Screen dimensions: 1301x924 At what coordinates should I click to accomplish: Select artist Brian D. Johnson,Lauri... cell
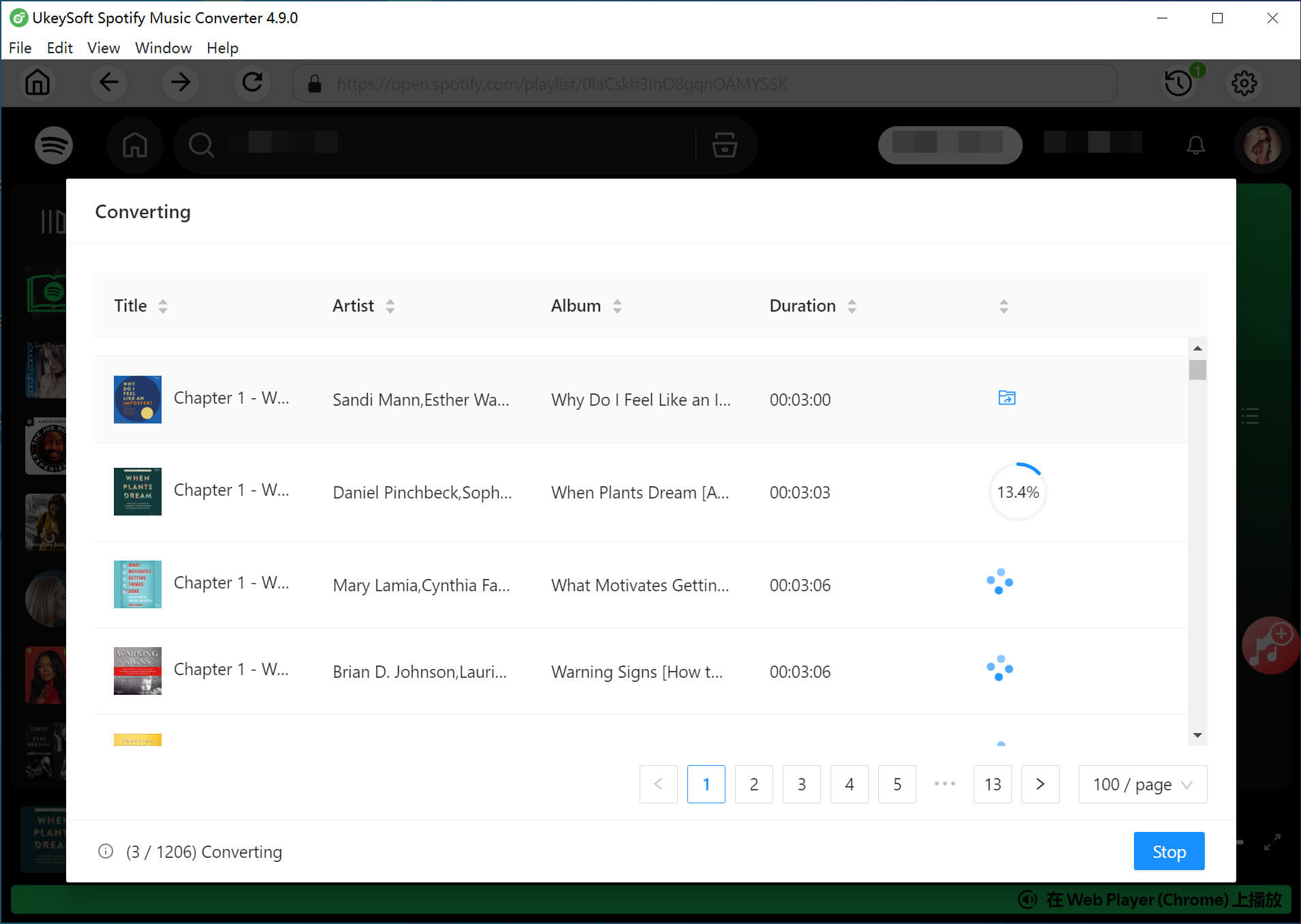point(419,672)
